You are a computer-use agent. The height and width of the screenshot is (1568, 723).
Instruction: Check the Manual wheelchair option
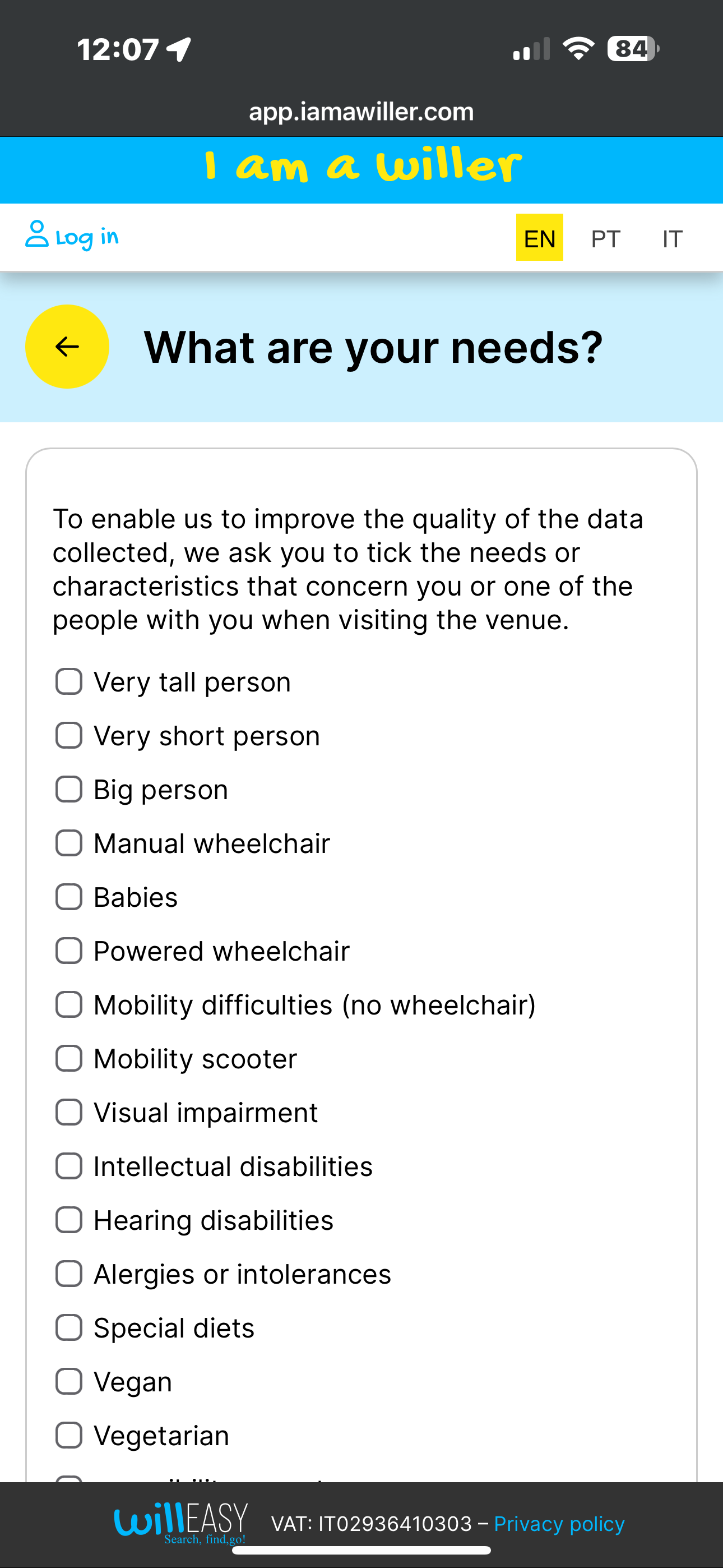[69, 843]
